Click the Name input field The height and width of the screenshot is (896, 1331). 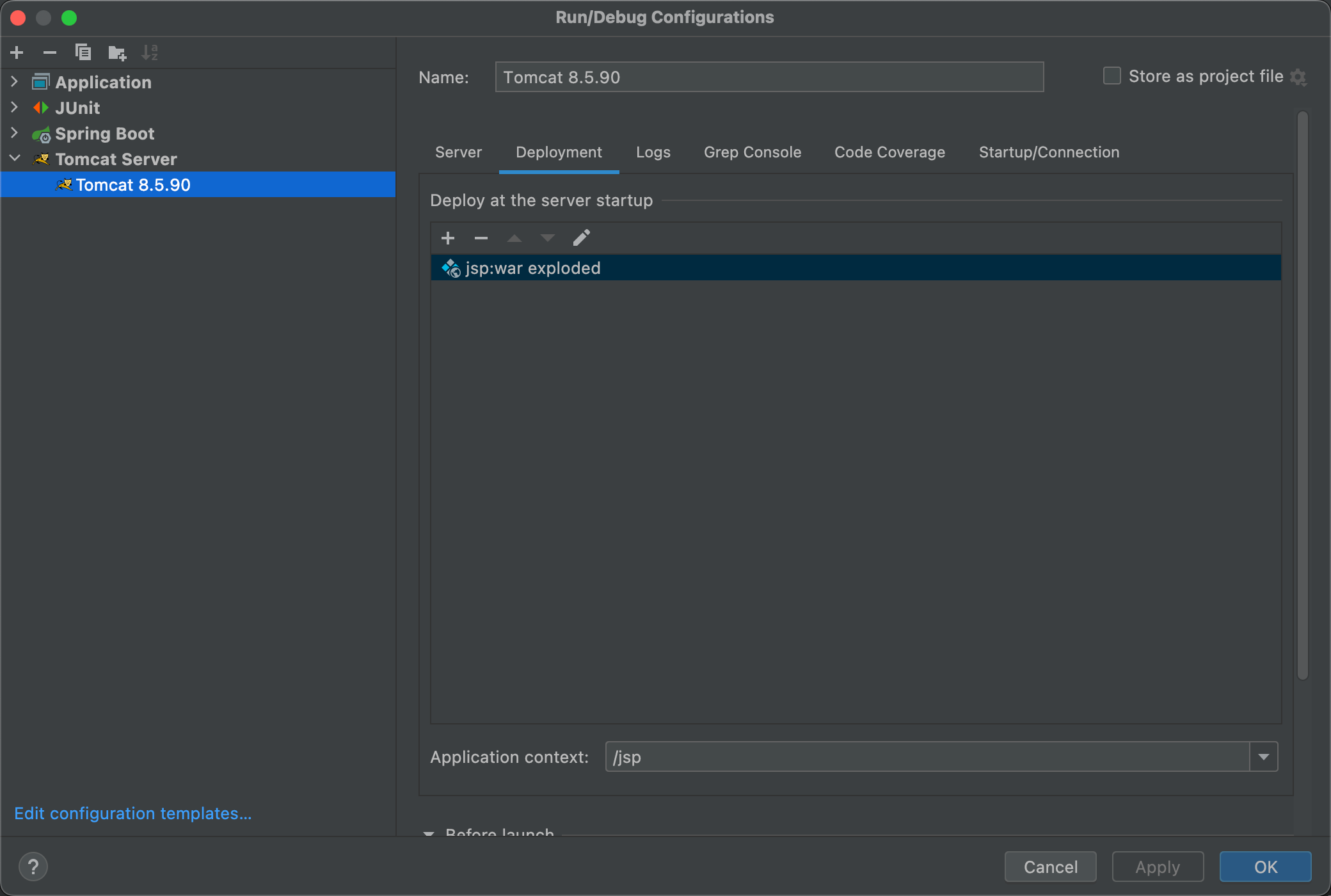[x=769, y=77]
